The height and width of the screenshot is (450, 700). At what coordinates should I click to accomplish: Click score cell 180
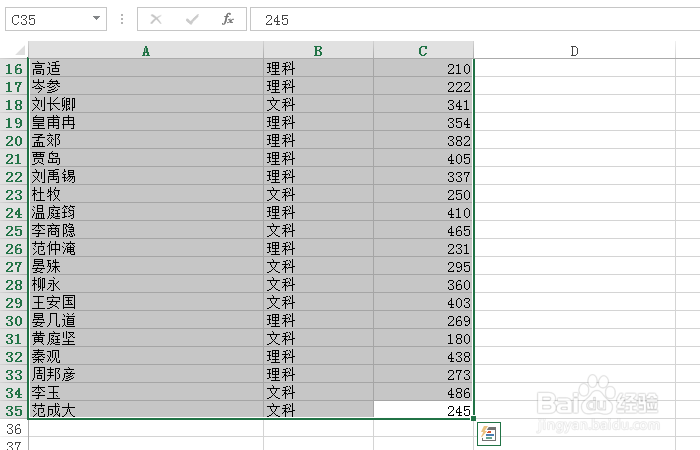423,338
